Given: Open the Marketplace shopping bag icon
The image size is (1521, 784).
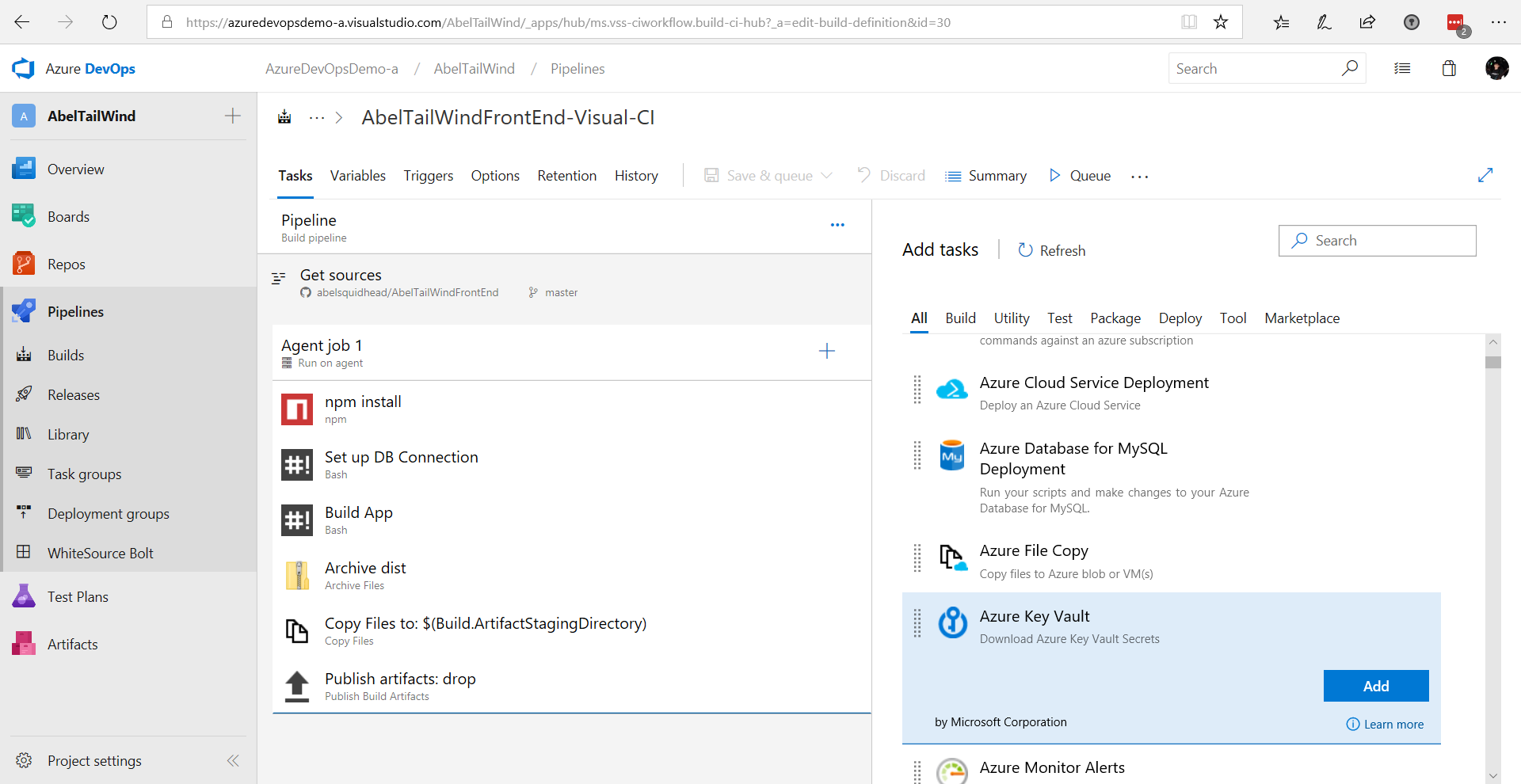Looking at the screenshot, I should [1449, 69].
